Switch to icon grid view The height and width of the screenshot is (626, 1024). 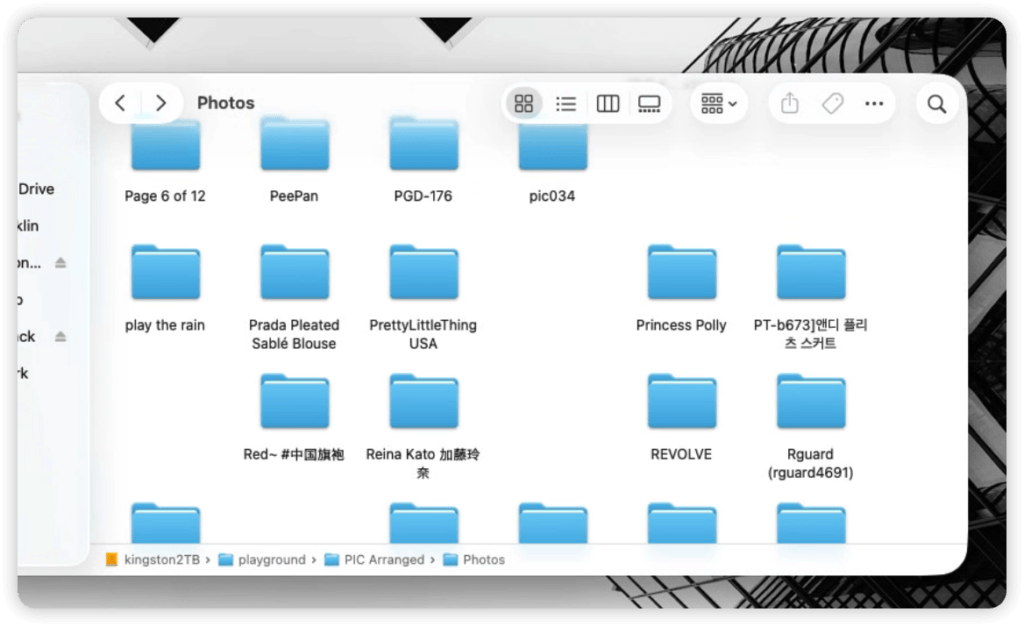point(524,103)
